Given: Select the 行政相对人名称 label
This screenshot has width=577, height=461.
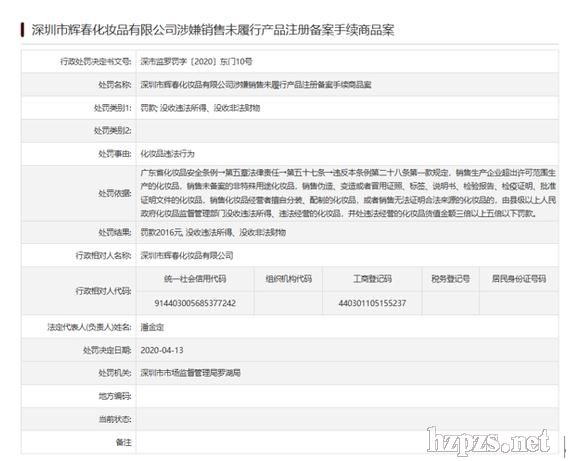Looking at the screenshot, I should click(103, 255).
